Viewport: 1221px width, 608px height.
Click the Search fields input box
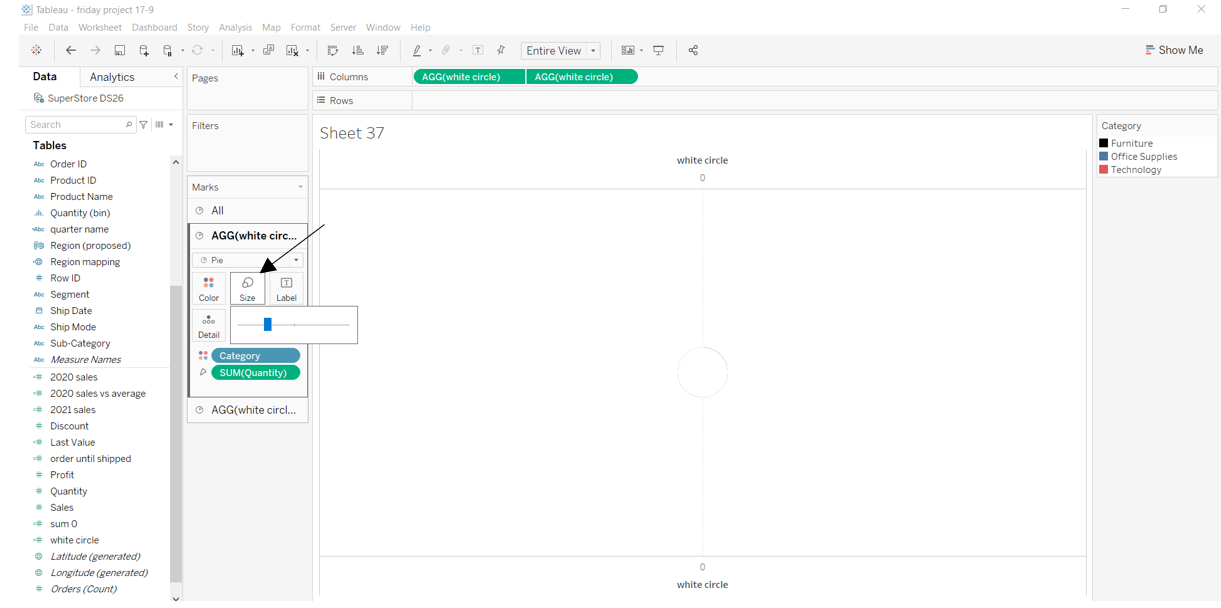(80, 125)
